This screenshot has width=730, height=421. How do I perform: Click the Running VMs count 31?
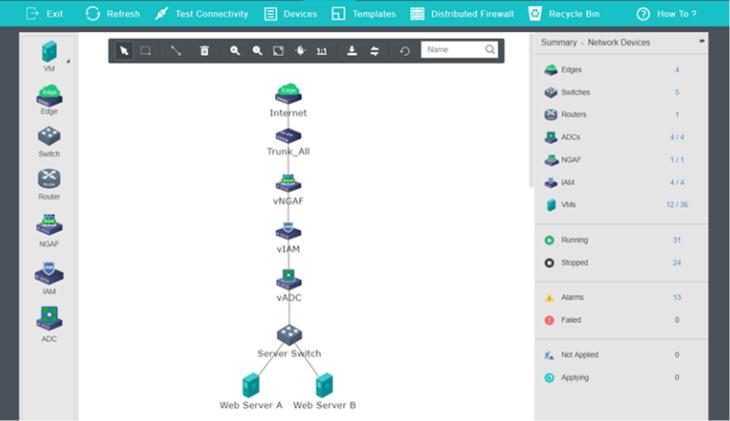point(677,240)
